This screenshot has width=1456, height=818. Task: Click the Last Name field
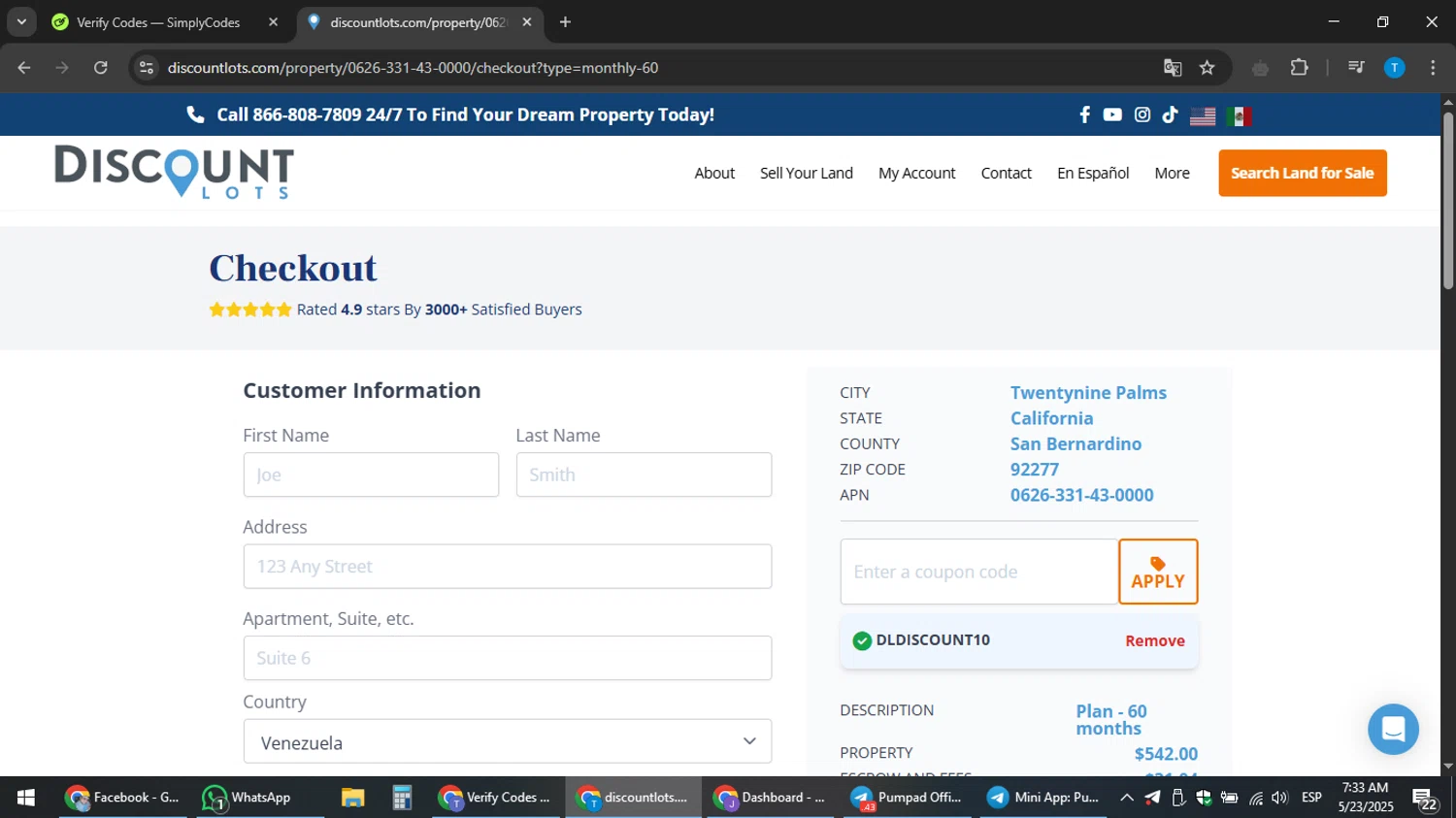point(644,474)
